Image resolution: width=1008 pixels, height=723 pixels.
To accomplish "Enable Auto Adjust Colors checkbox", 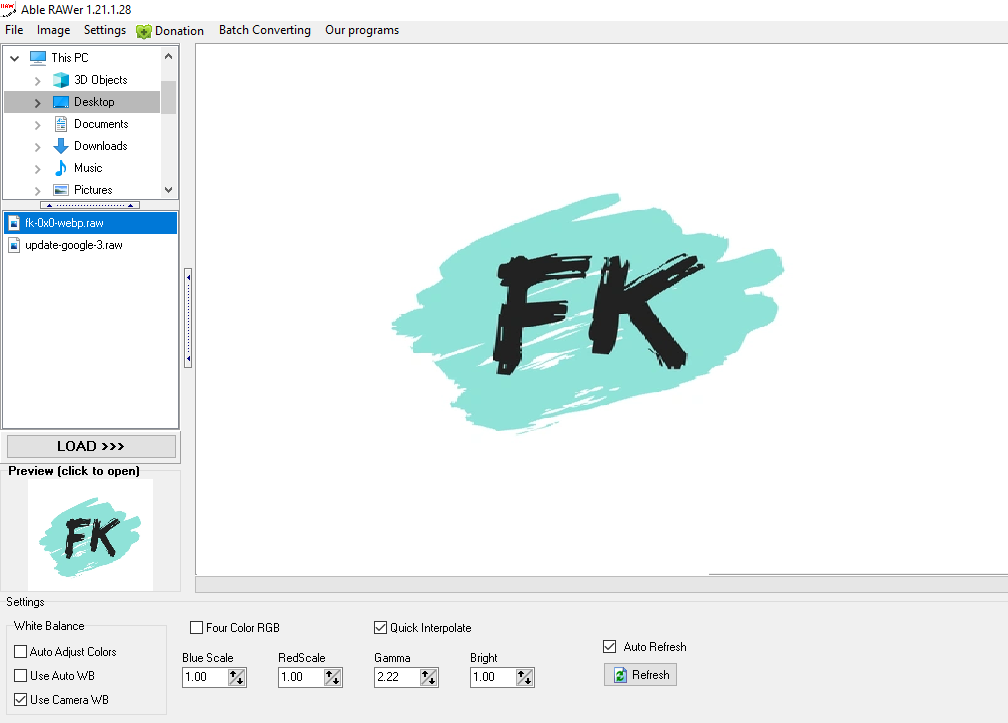I will coord(21,652).
